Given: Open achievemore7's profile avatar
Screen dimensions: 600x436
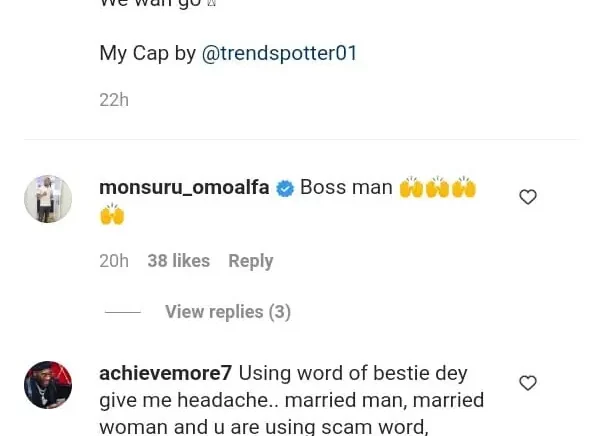Looking at the screenshot, I should (x=48, y=385).
